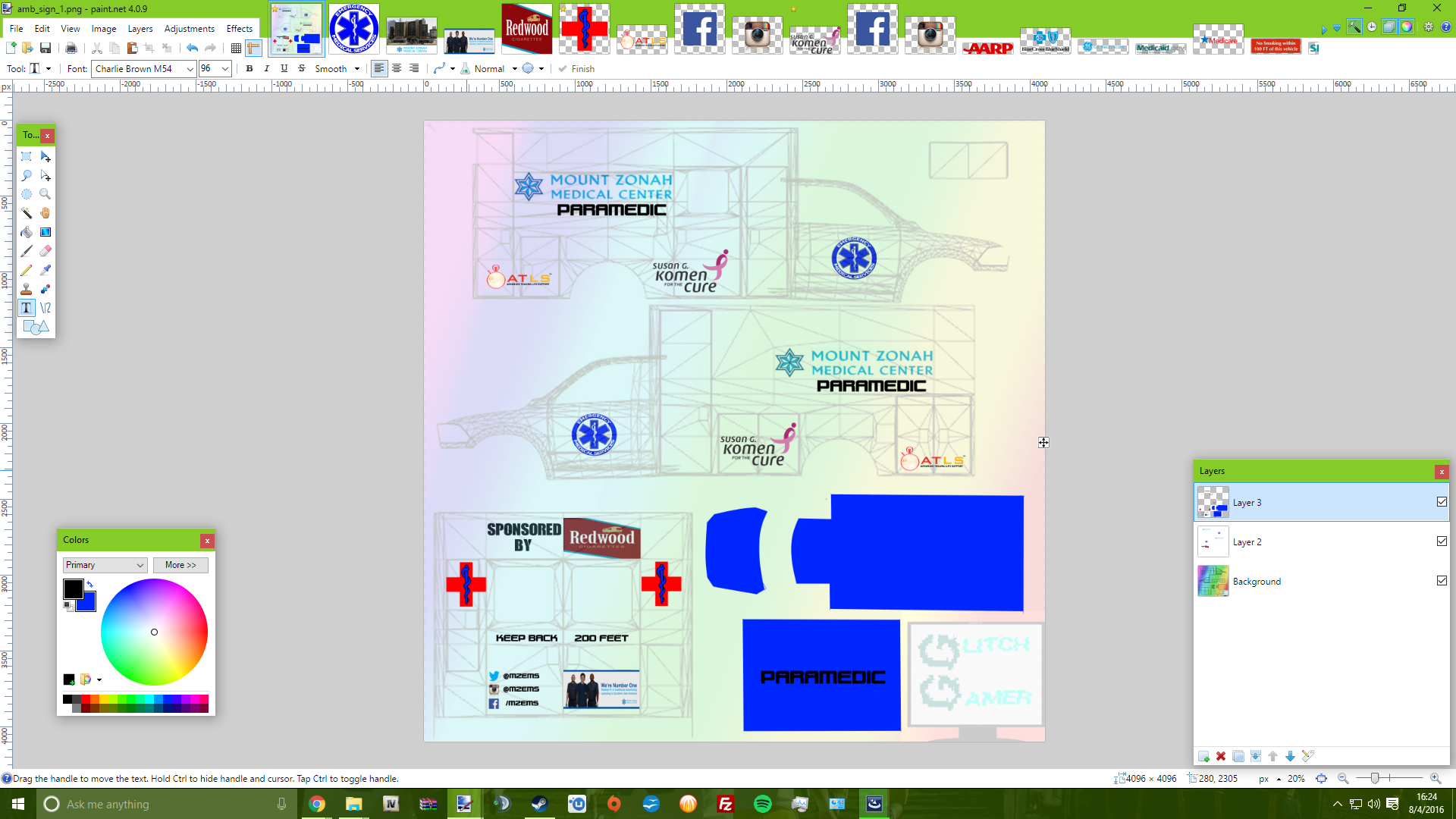This screenshot has height=819, width=1456.
Task: Open the Effects menu
Action: [239, 29]
